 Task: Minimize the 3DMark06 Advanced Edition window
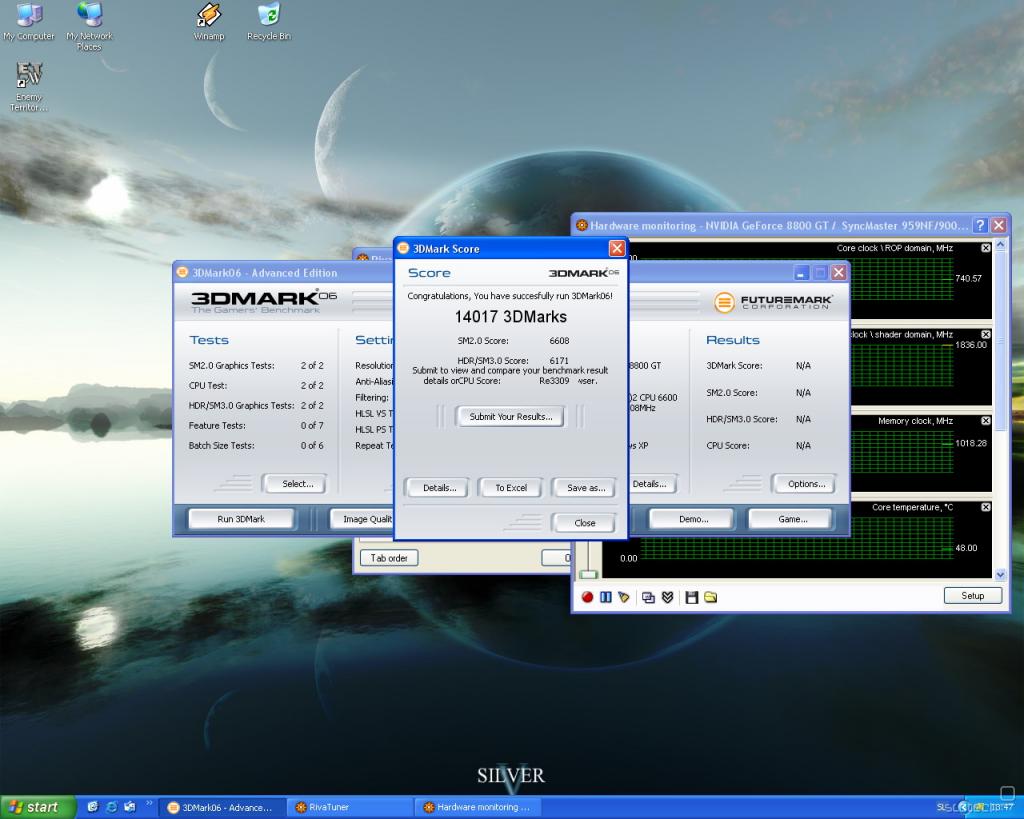801,272
